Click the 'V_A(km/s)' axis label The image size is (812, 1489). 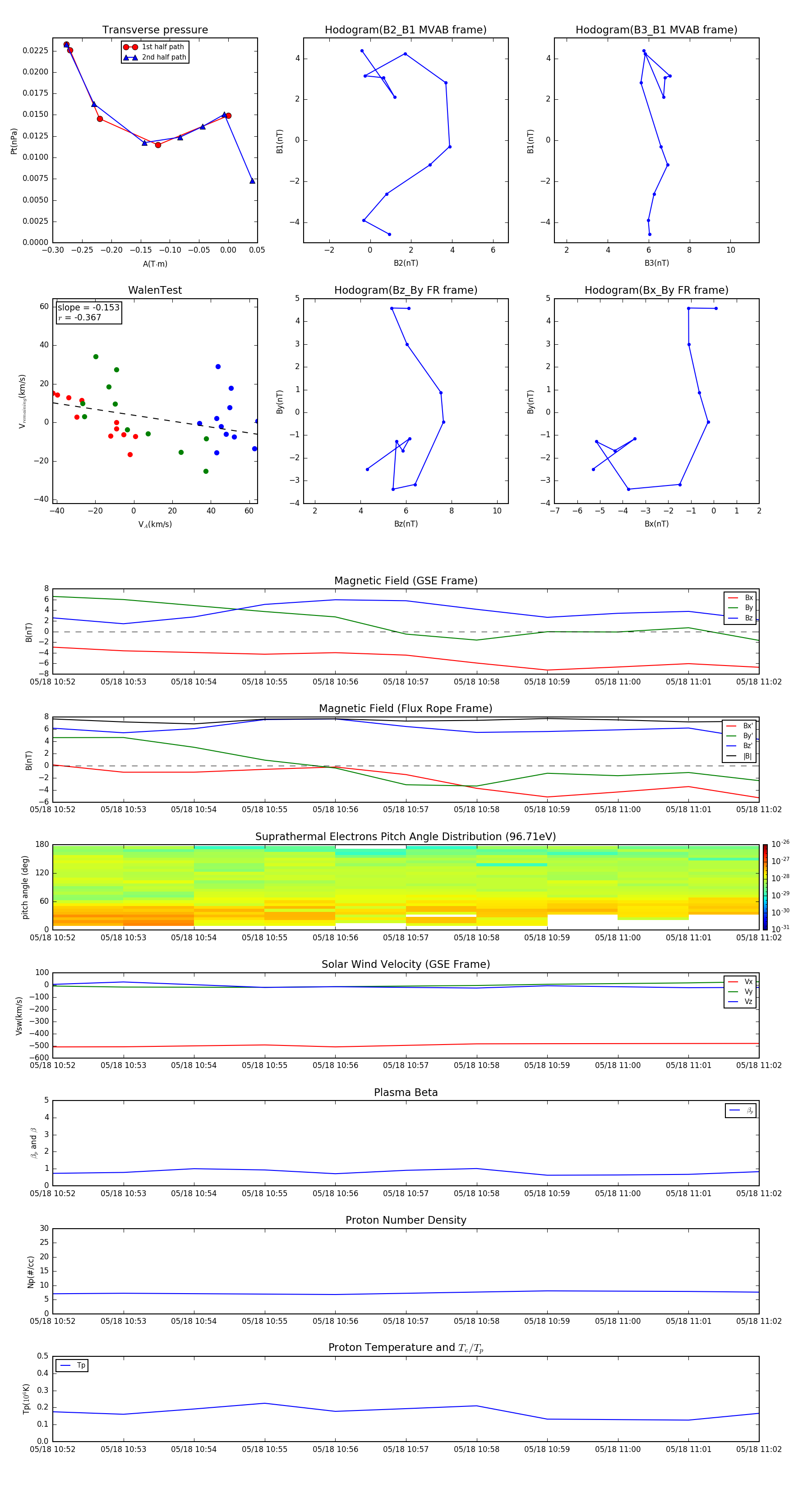click(155, 524)
